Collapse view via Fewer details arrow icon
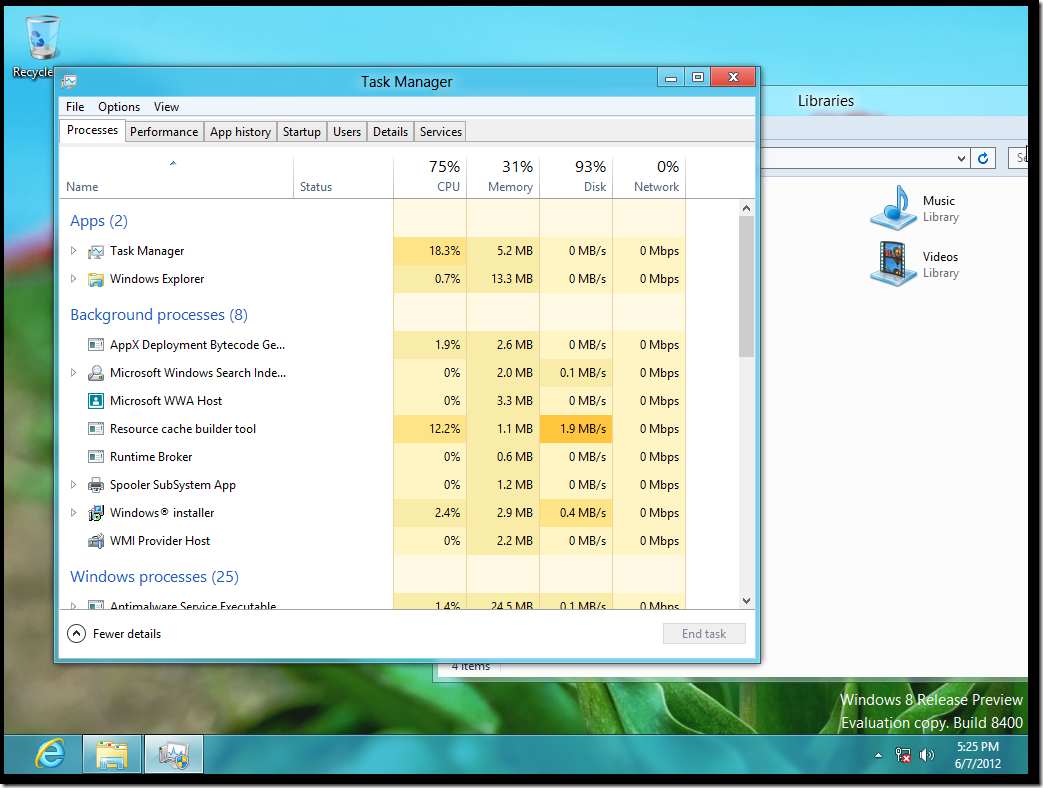 76,634
